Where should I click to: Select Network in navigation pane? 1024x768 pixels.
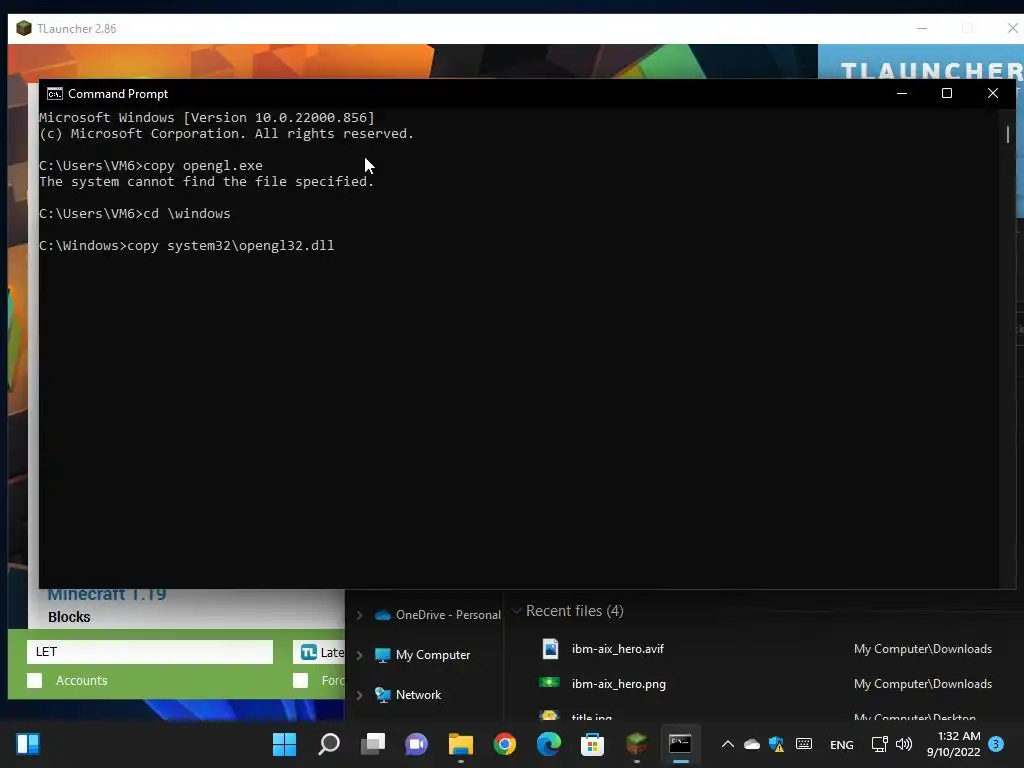[x=408, y=695]
